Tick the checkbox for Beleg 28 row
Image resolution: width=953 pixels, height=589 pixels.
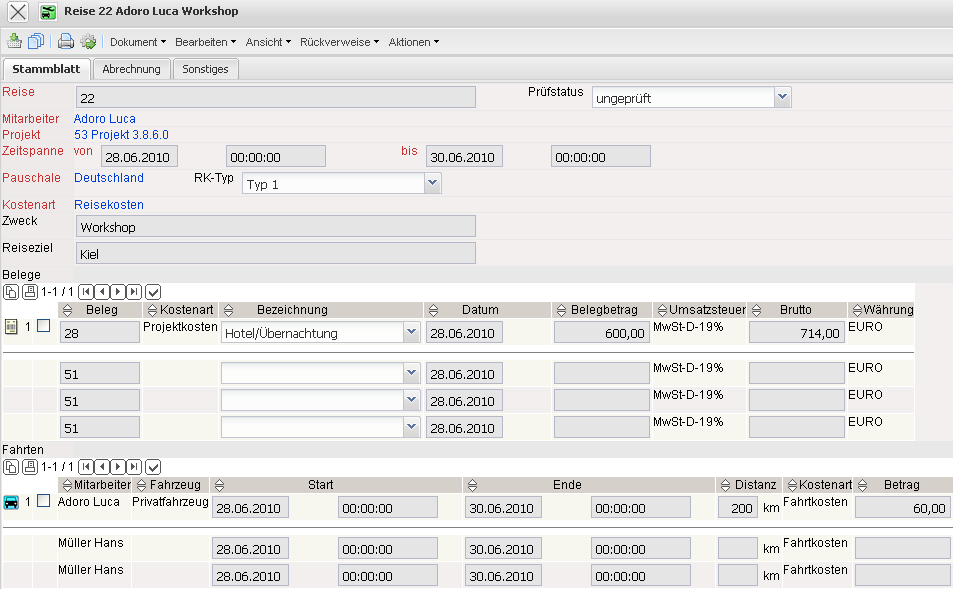tap(43, 326)
